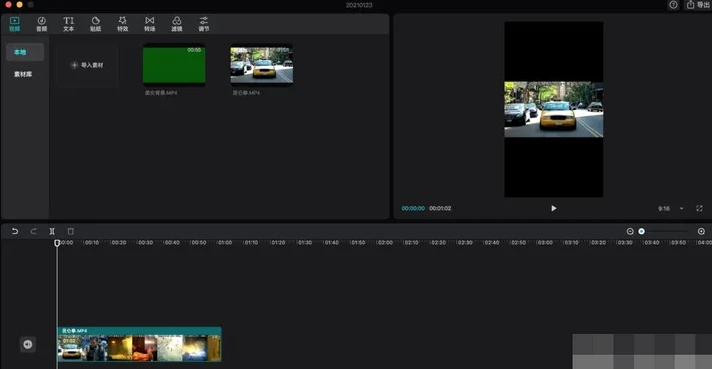
Task: Open the 贴纸 (Stickers) tab
Action: click(95, 24)
